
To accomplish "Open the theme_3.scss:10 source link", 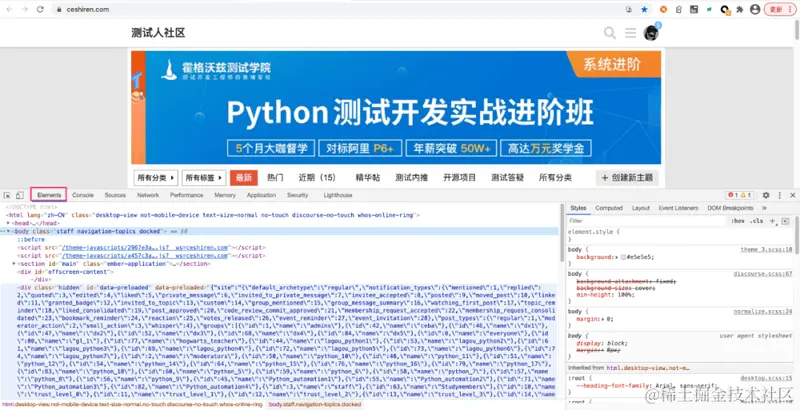I will click(x=766, y=250).
